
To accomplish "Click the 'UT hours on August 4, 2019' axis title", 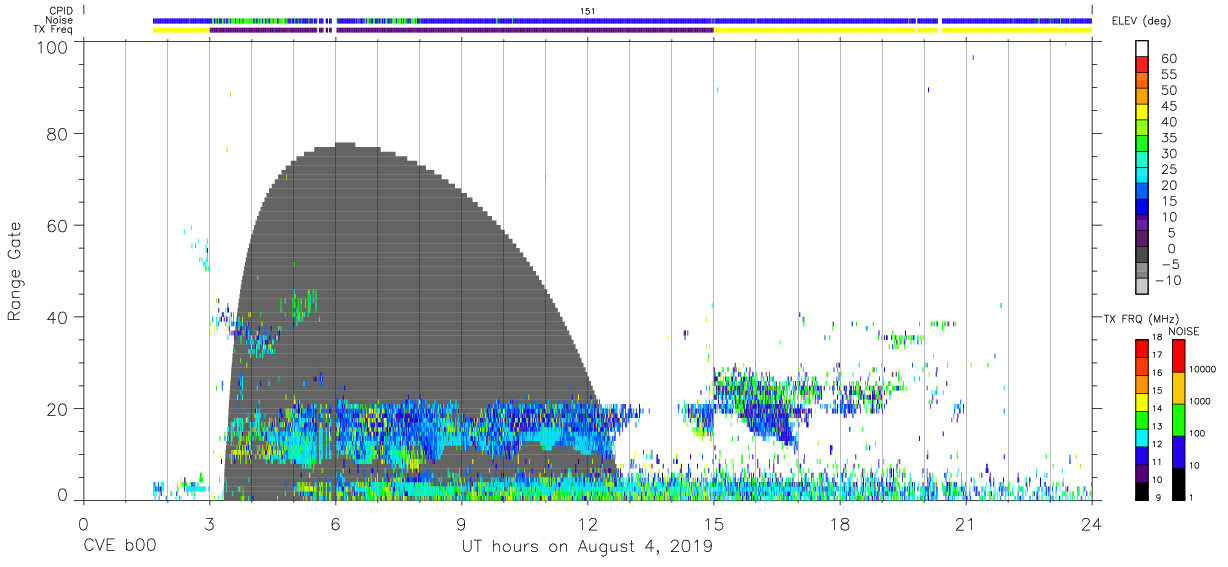I will (x=587, y=547).
